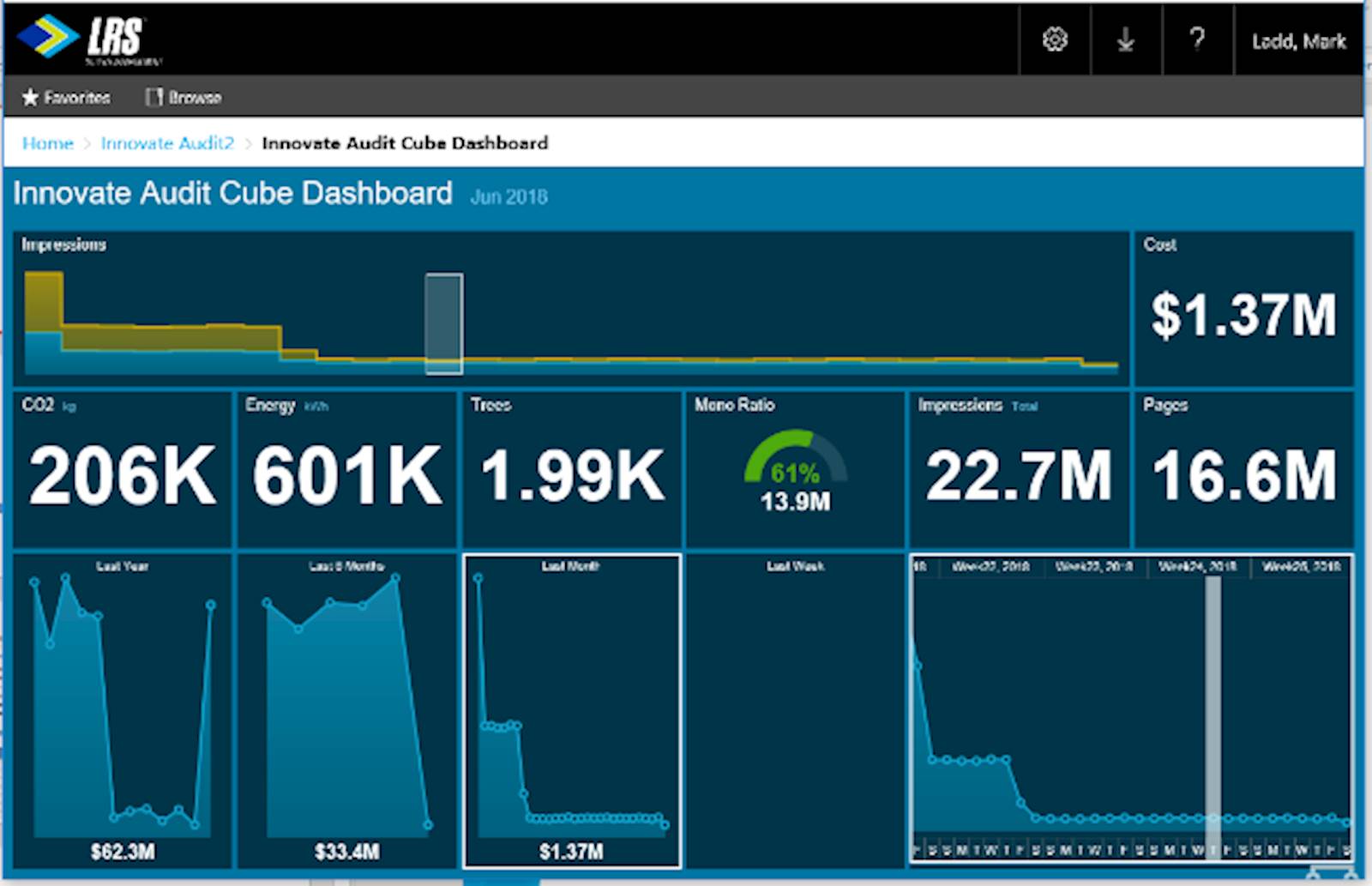Click the Pages 16.6M tile
Image resolution: width=1372 pixels, height=886 pixels.
click(1244, 469)
